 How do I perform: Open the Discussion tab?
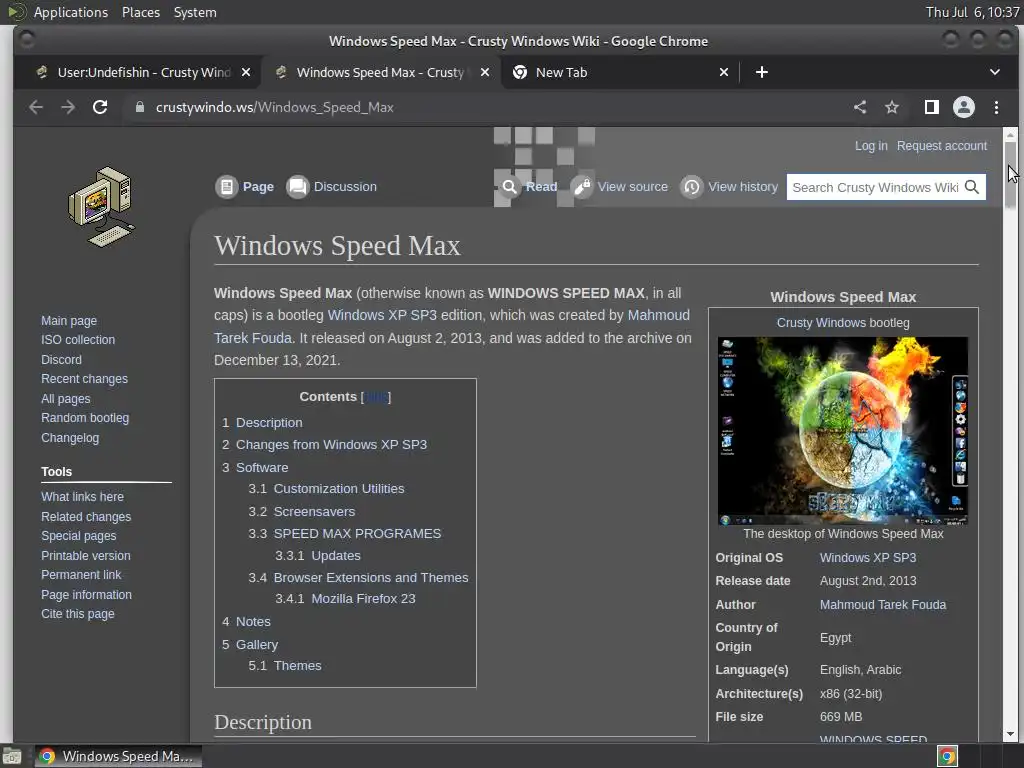pos(345,187)
